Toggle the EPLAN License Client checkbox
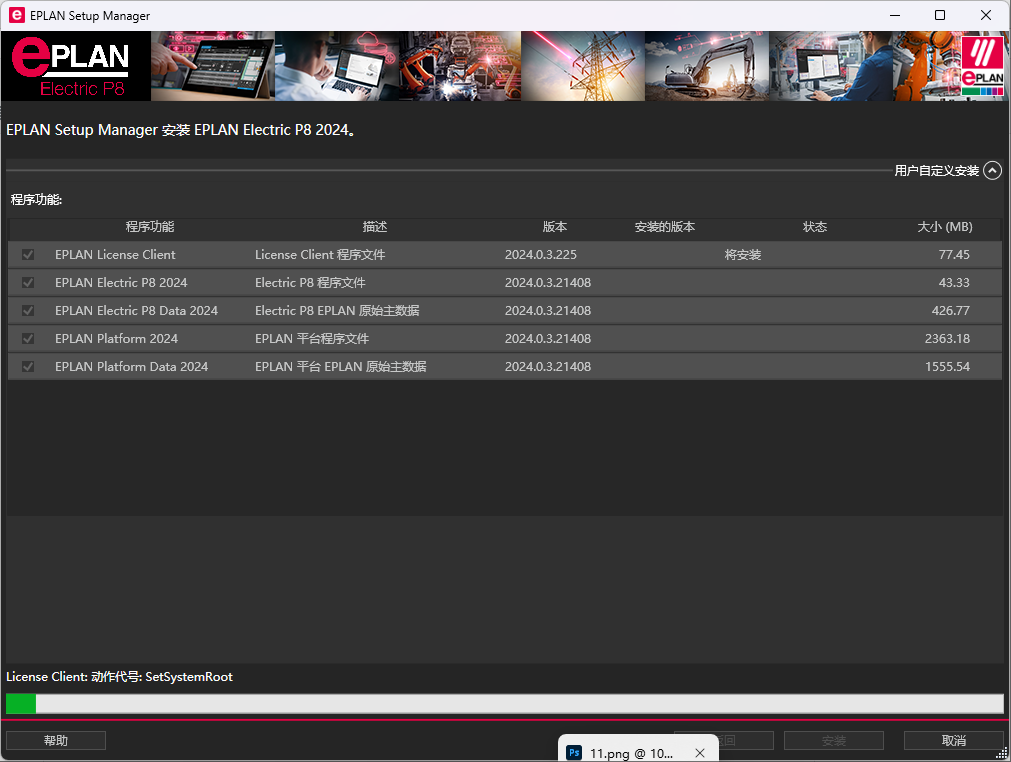The width and height of the screenshot is (1011, 762). click(28, 255)
